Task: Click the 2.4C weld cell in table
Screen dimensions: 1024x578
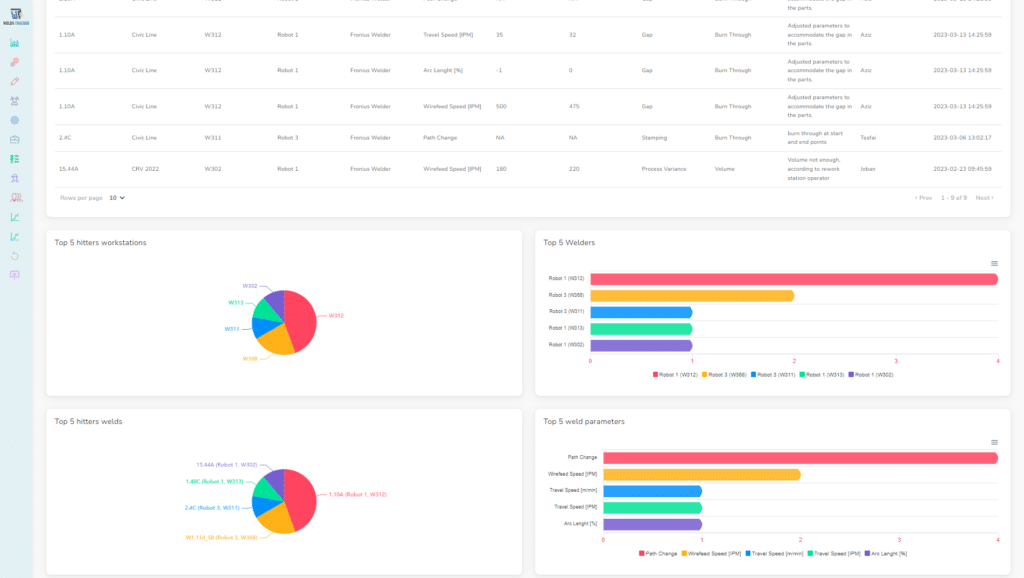Action: tap(65, 138)
